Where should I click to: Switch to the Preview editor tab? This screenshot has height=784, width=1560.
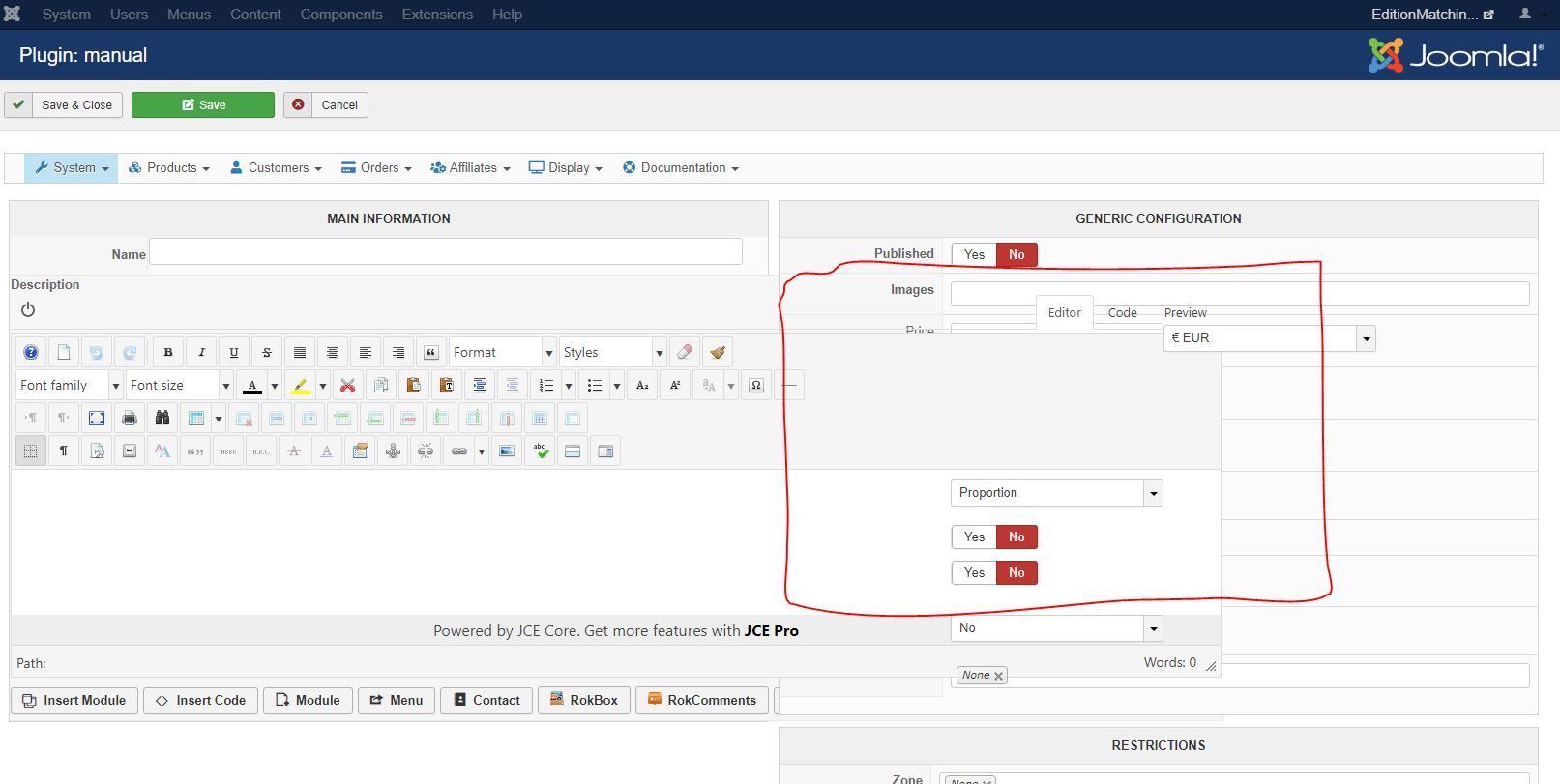[x=1185, y=312]
